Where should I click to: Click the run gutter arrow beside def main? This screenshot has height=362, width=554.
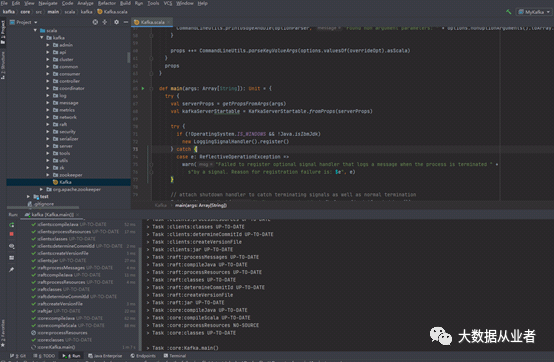point(143,88)
